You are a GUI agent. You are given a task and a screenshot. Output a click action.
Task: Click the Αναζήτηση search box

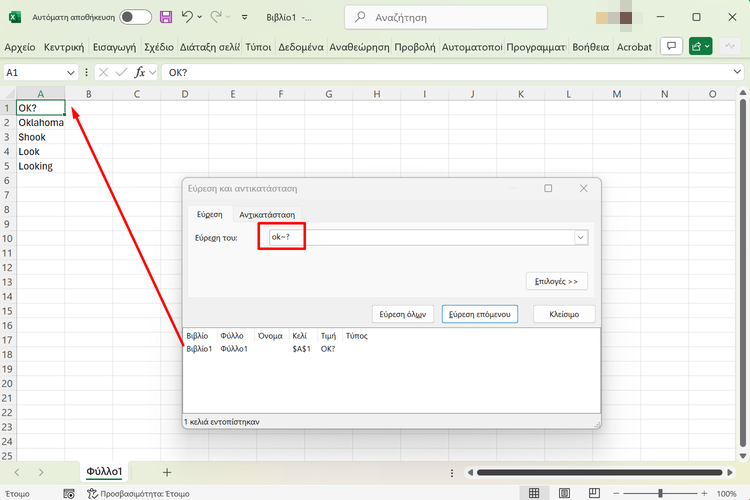point(446,17)
